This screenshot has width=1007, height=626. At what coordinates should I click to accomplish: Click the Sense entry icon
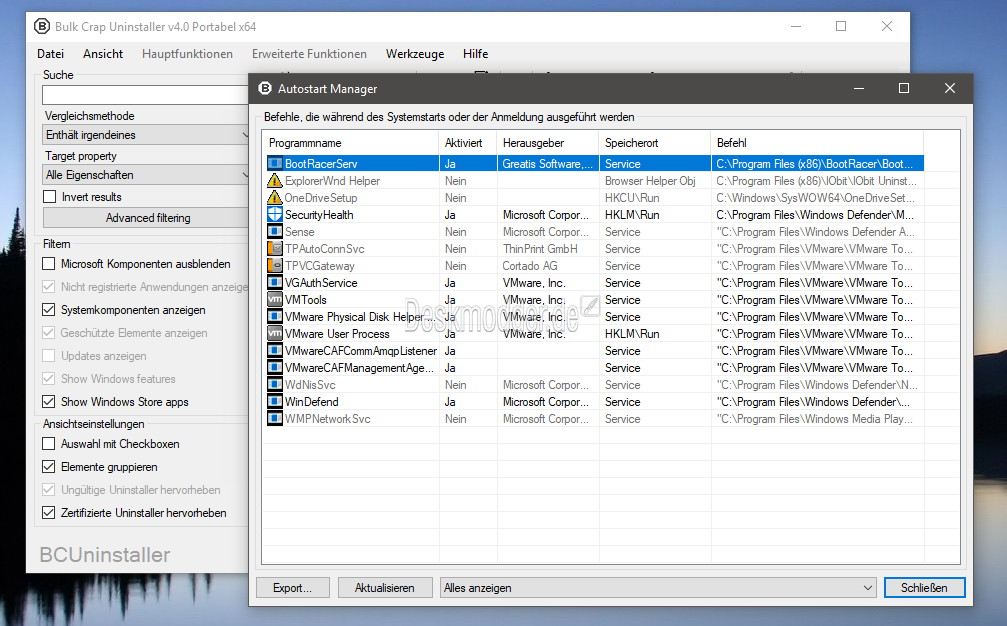pos(275,232)
